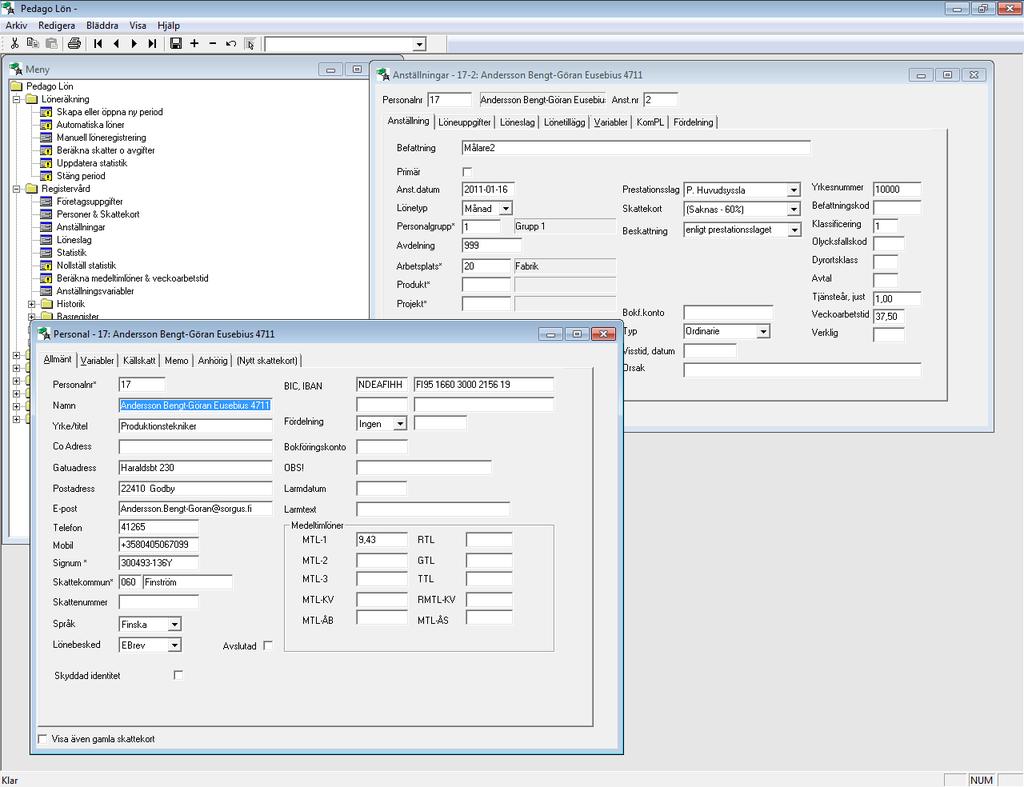Open the Fördelning Ingen dropdown
This screenshot has height=787, width=1024.
click(x=400, y=424)
